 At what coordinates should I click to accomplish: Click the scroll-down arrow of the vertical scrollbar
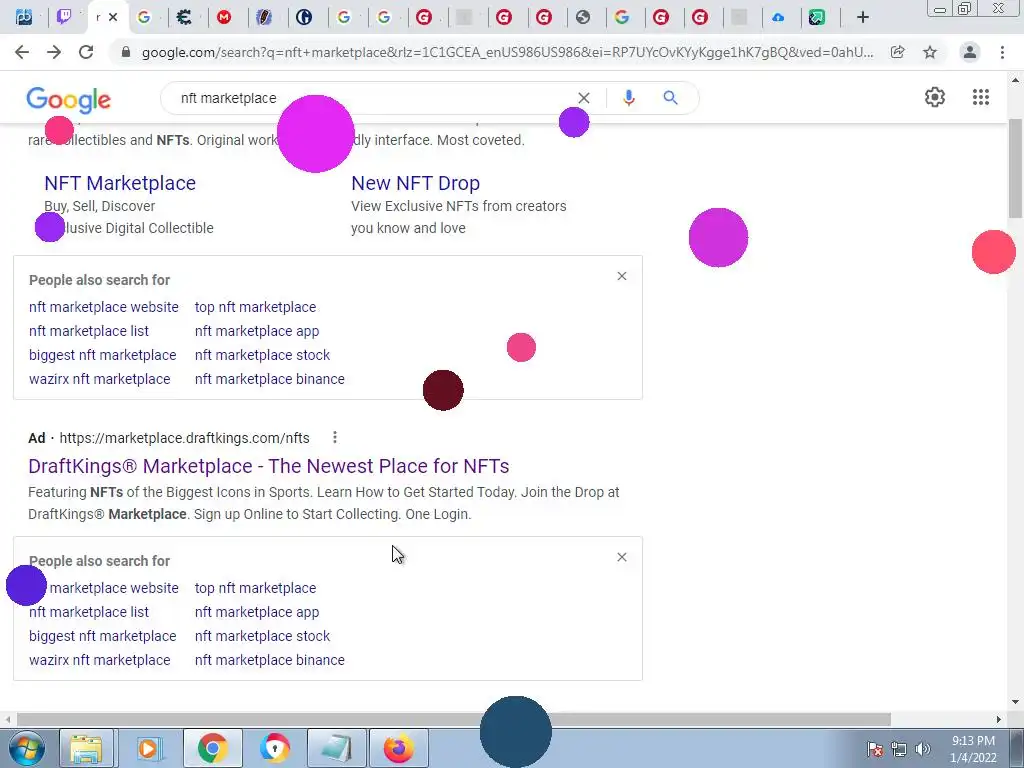[x=1015, y=703]
